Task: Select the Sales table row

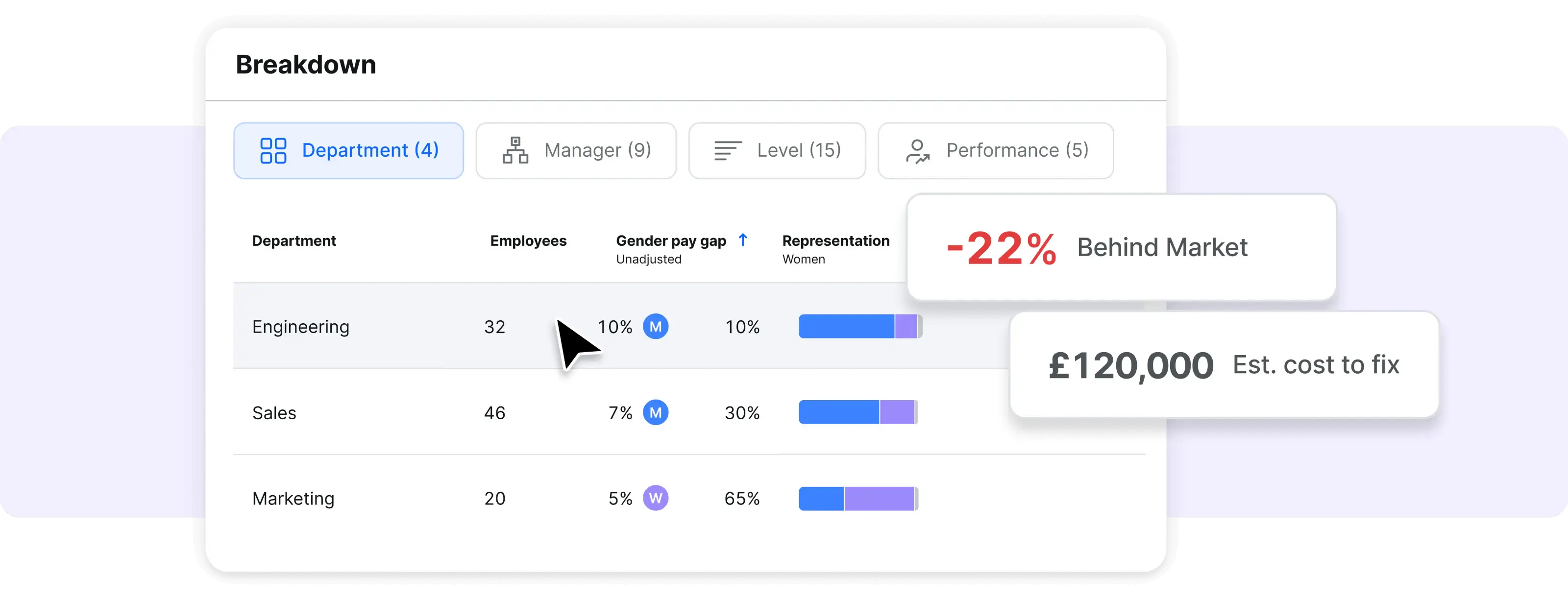Action: click(x=426, y=412)
